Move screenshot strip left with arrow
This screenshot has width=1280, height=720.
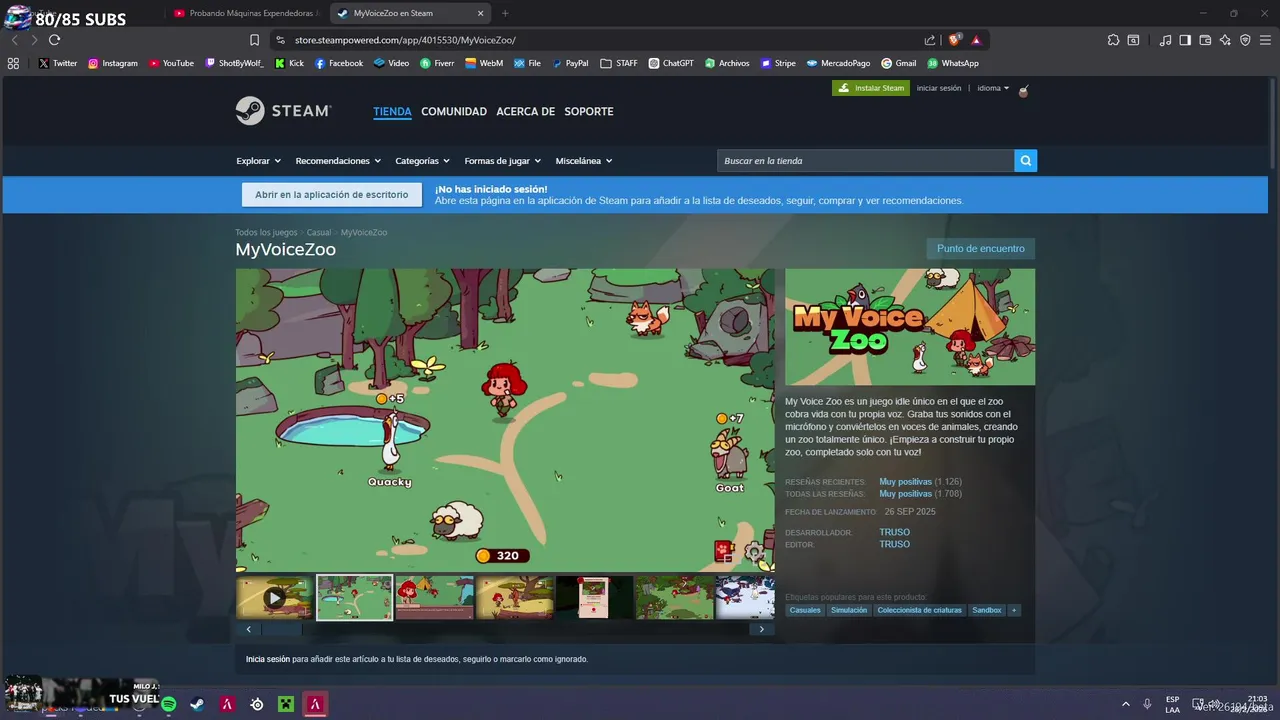(x=248, y=629)
